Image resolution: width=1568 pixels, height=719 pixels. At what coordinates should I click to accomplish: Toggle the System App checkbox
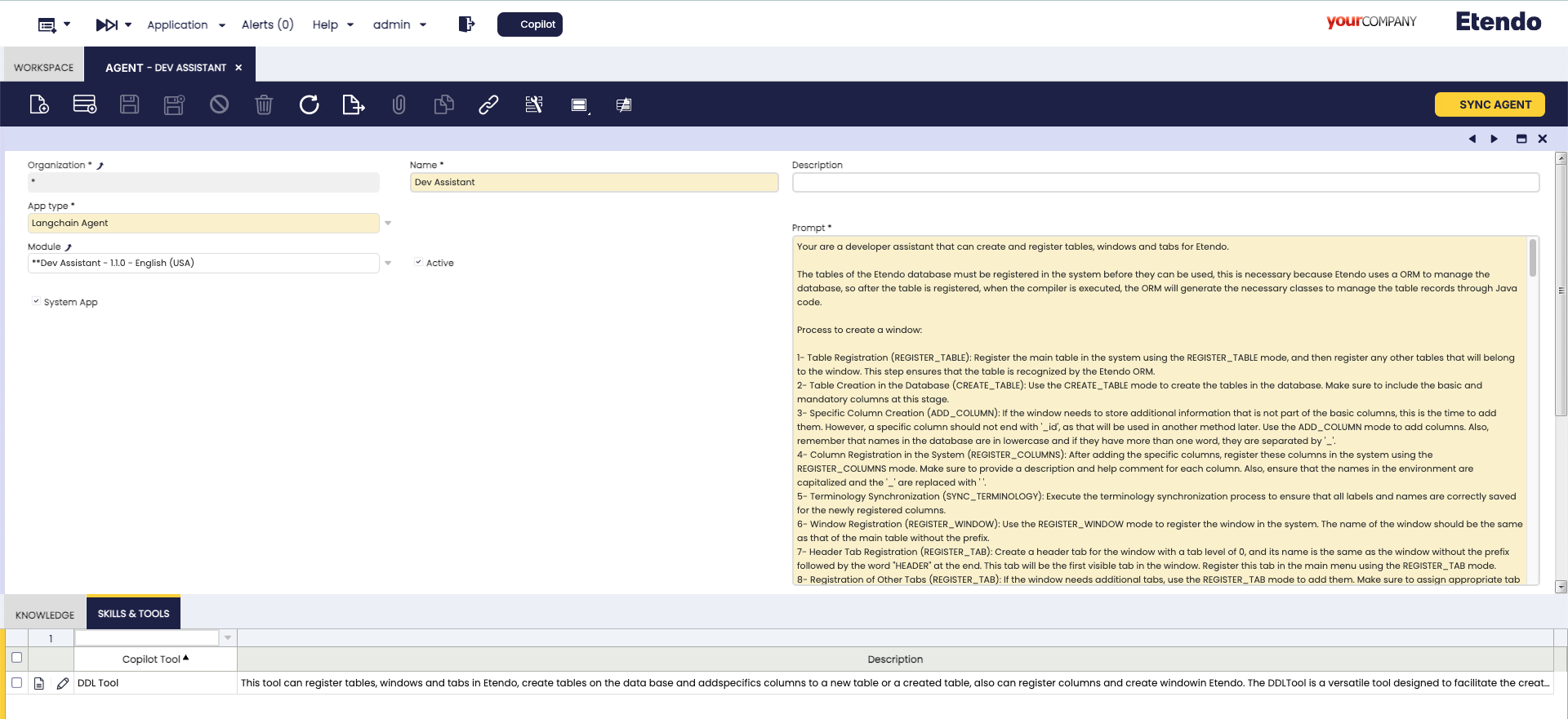click(x=36, y=301)
